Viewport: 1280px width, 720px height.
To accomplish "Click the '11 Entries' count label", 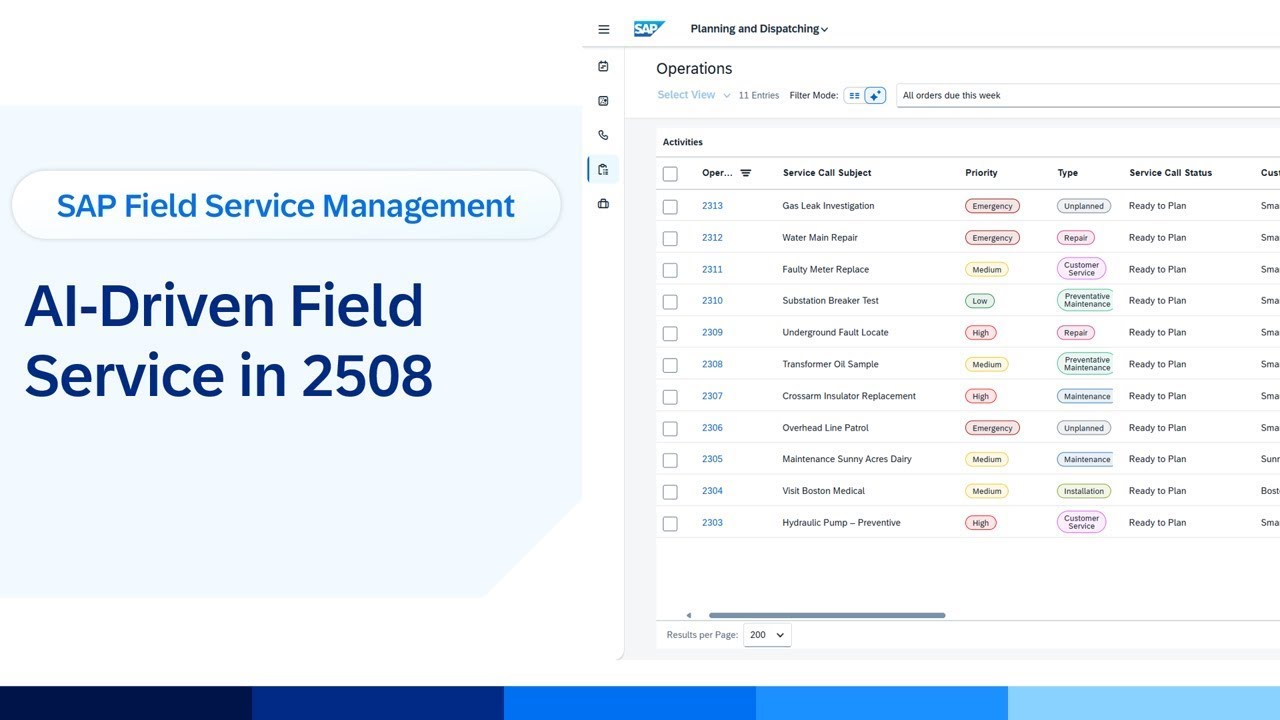I will (x=759, y=96).
